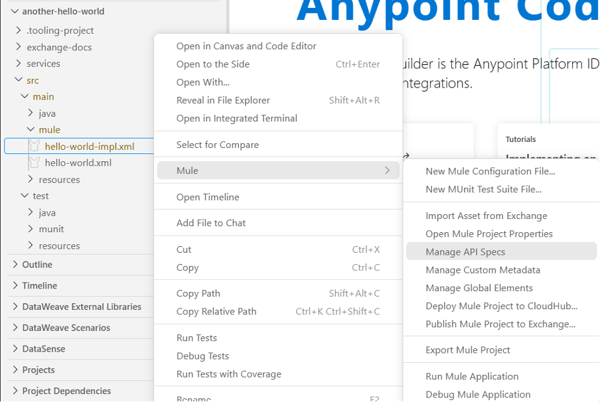Choose New MUnit Test Suite File...
This screenshot has width=600, height=402.
(501, 189)
